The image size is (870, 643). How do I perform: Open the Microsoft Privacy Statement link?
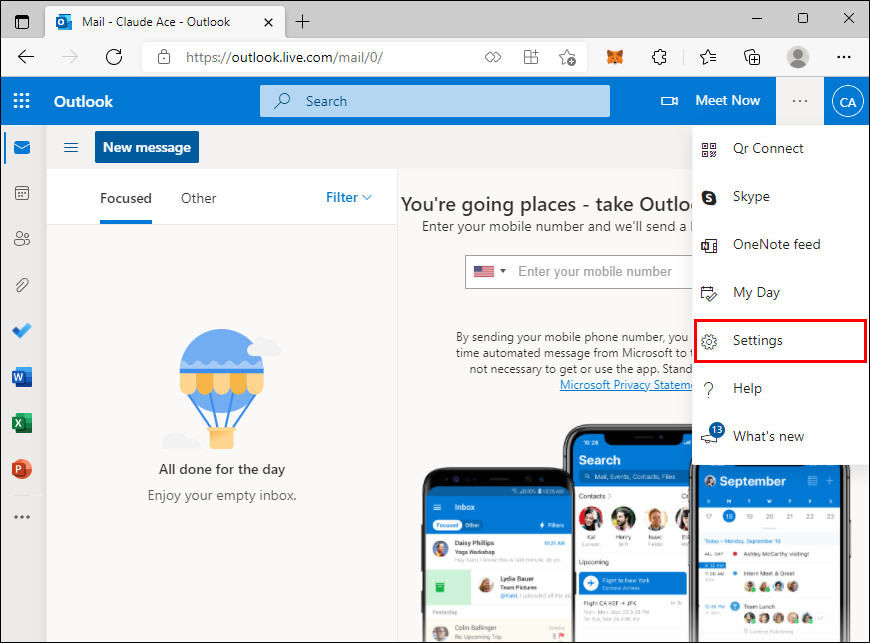coord(626,385)
